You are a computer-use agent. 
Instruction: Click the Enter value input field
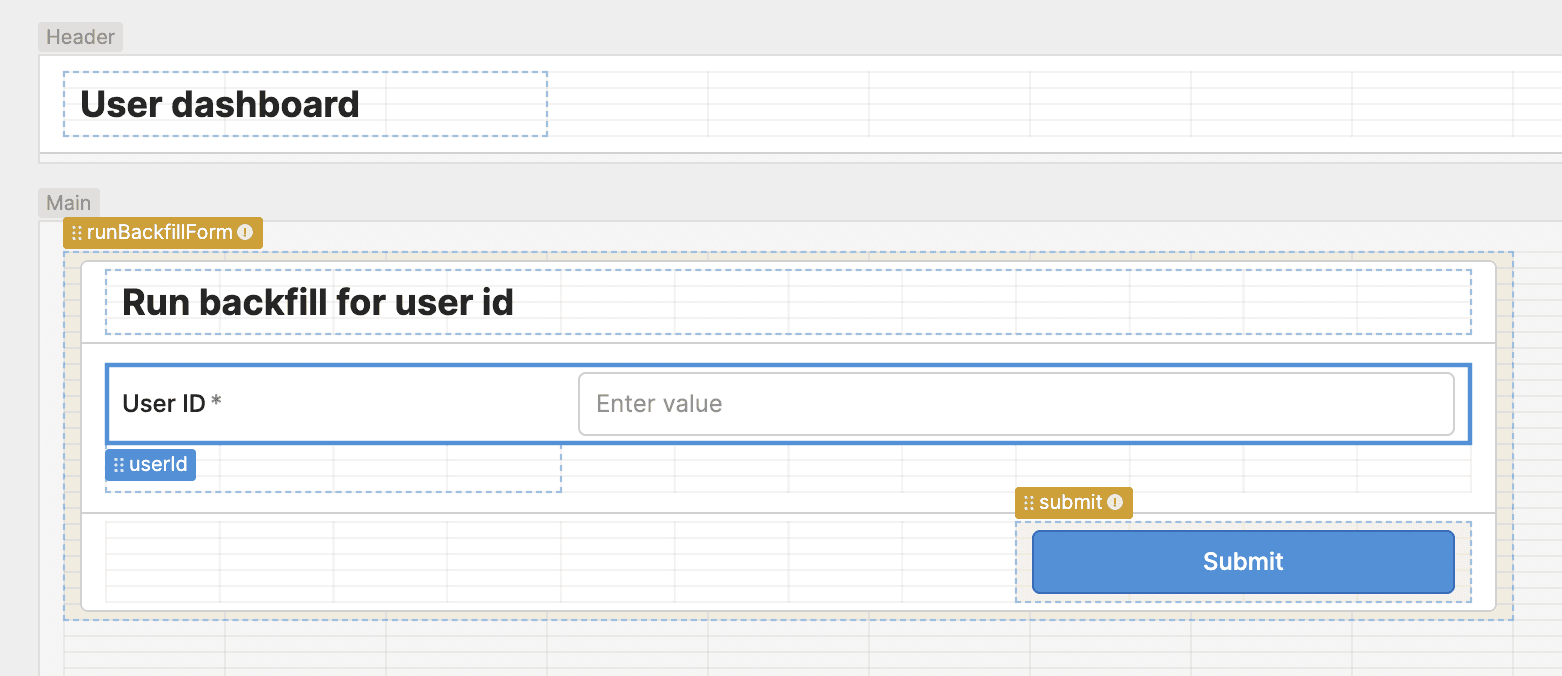(1015, 403)
